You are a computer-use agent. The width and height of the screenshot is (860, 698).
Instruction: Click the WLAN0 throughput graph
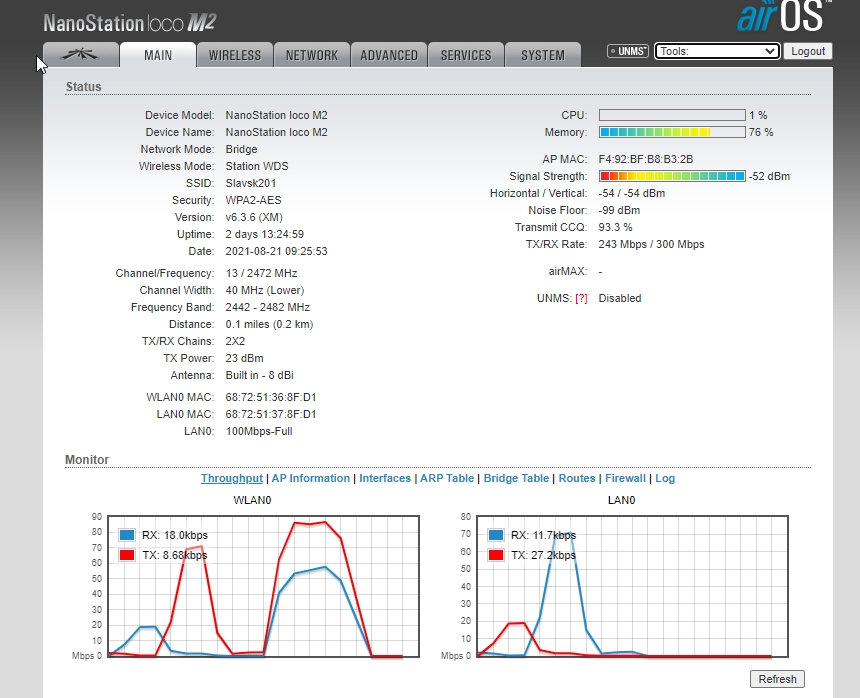click(263, 586)
